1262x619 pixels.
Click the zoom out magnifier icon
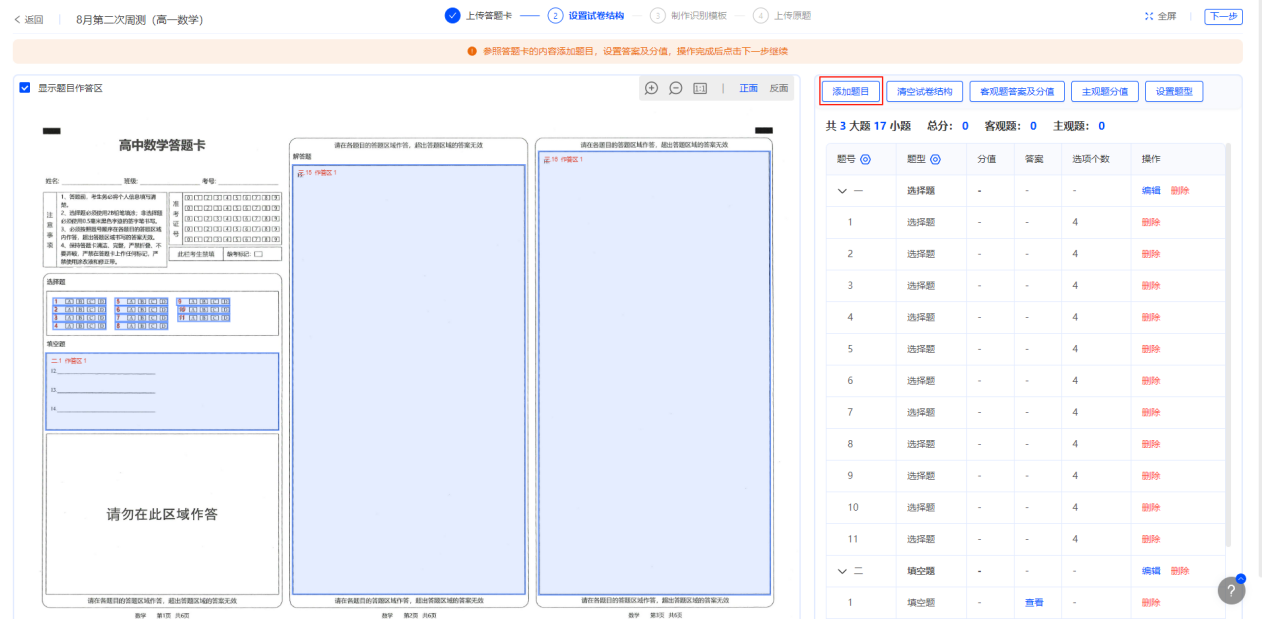coord(676,88)
